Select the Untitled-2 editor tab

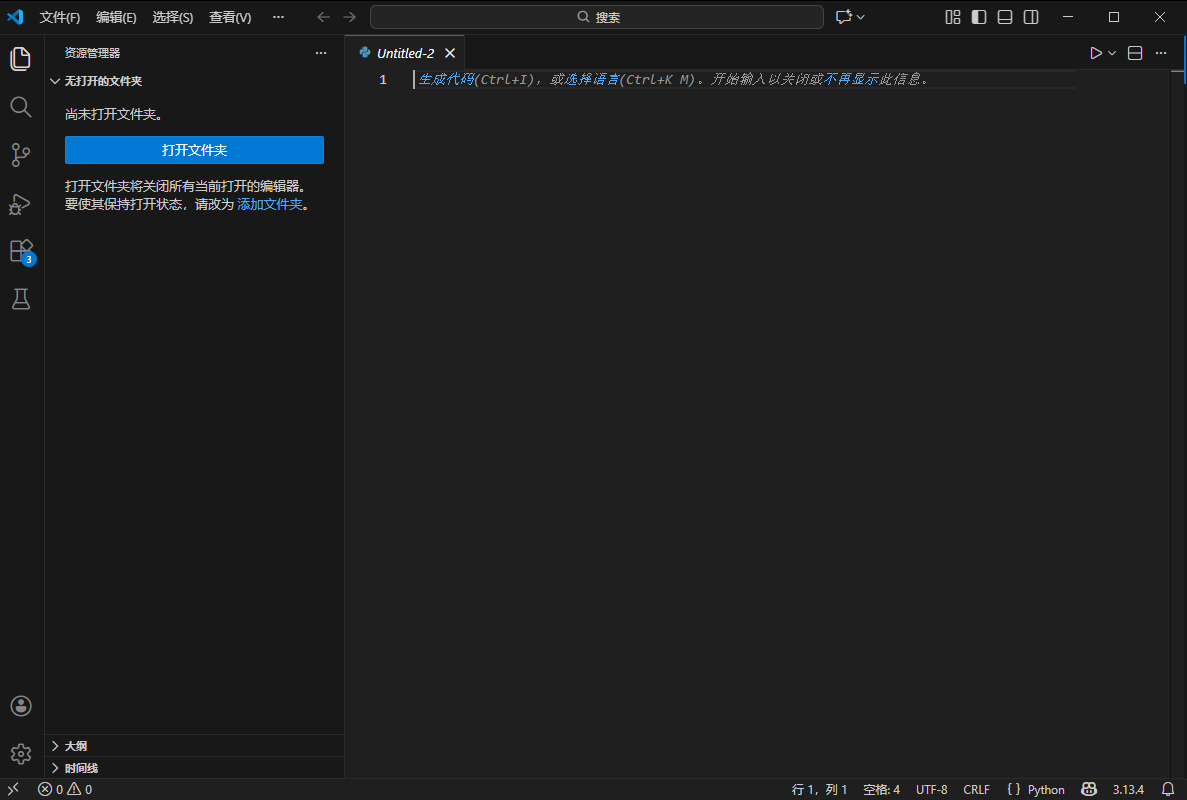click(x=405, y=53)
